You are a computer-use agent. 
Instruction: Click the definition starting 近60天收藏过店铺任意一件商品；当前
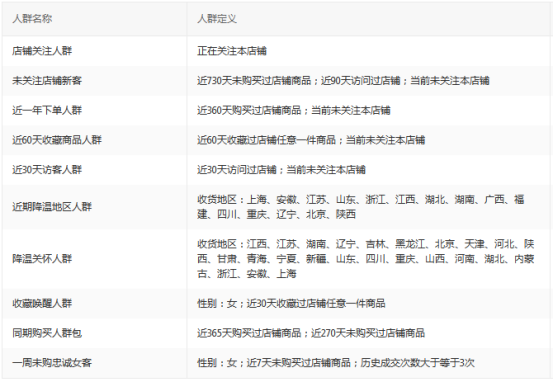click(311, 140)
